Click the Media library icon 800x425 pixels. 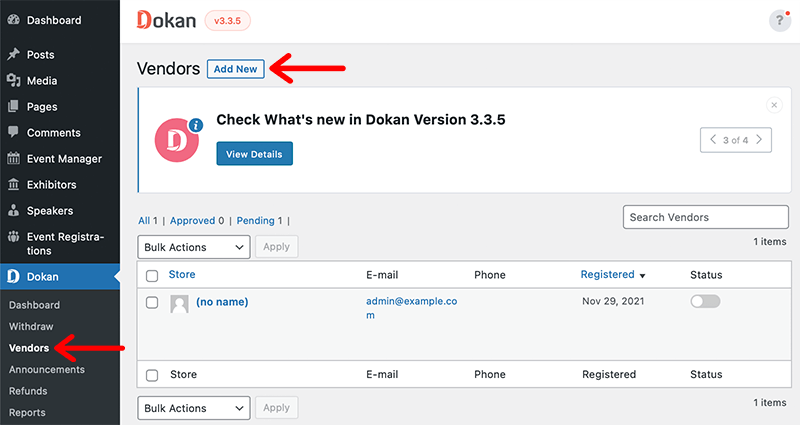pos(14,80)
